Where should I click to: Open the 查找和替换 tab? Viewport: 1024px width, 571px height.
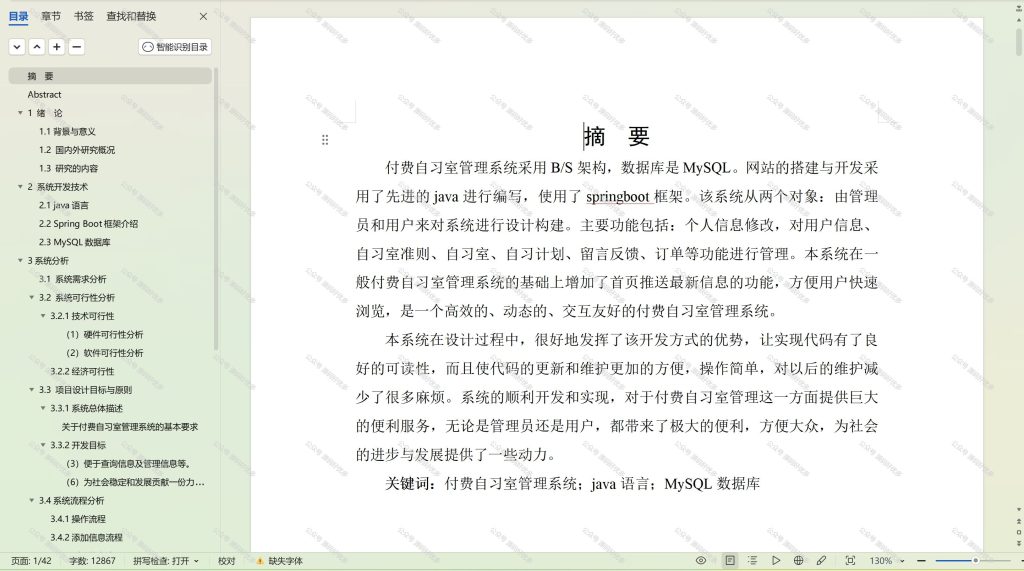click(x=131, y=16)
